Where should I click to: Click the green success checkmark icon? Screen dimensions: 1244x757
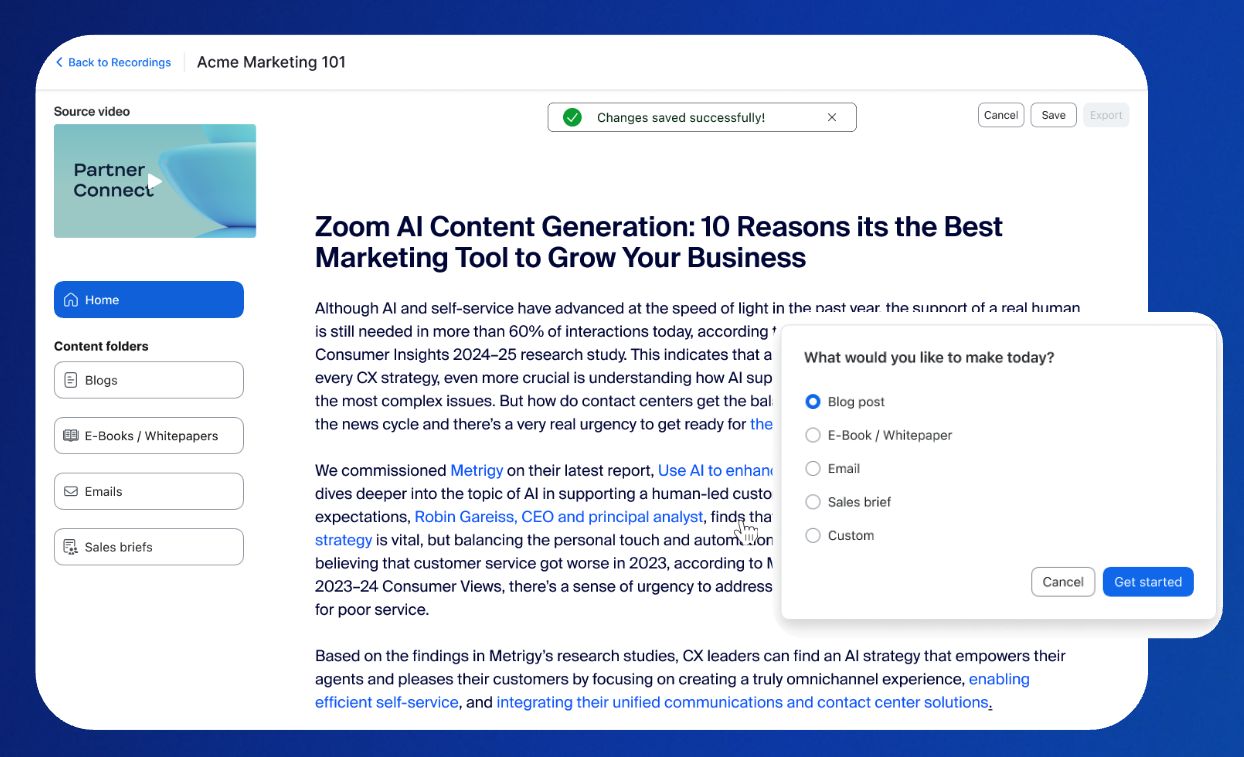click(x=572, y=117)
